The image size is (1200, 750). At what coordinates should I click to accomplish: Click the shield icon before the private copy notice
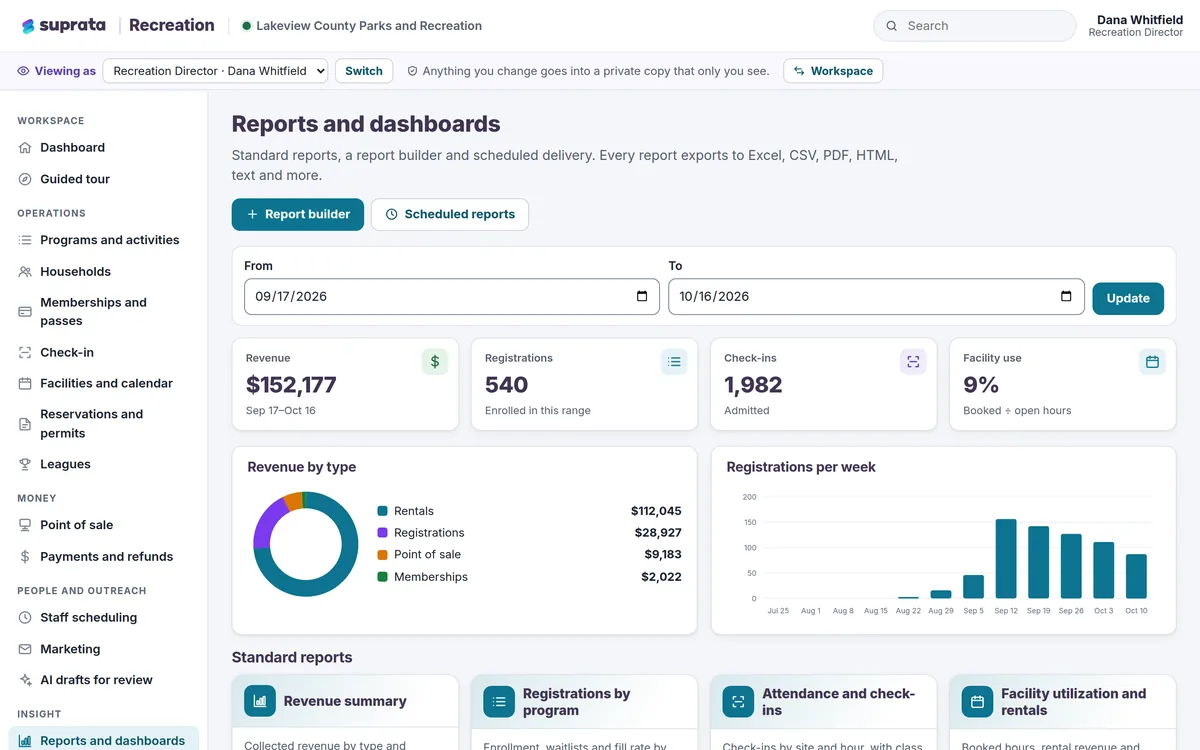(x=412, y=71)
